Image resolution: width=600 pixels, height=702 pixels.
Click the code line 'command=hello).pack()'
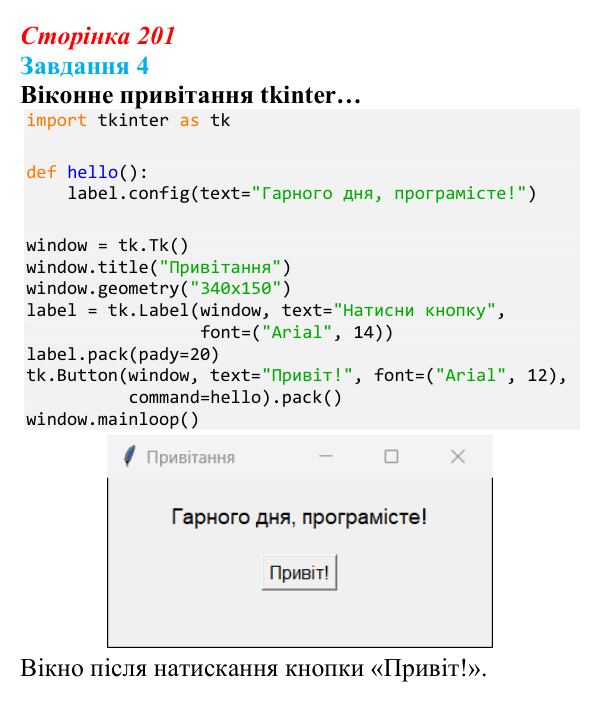pos(235,397)
